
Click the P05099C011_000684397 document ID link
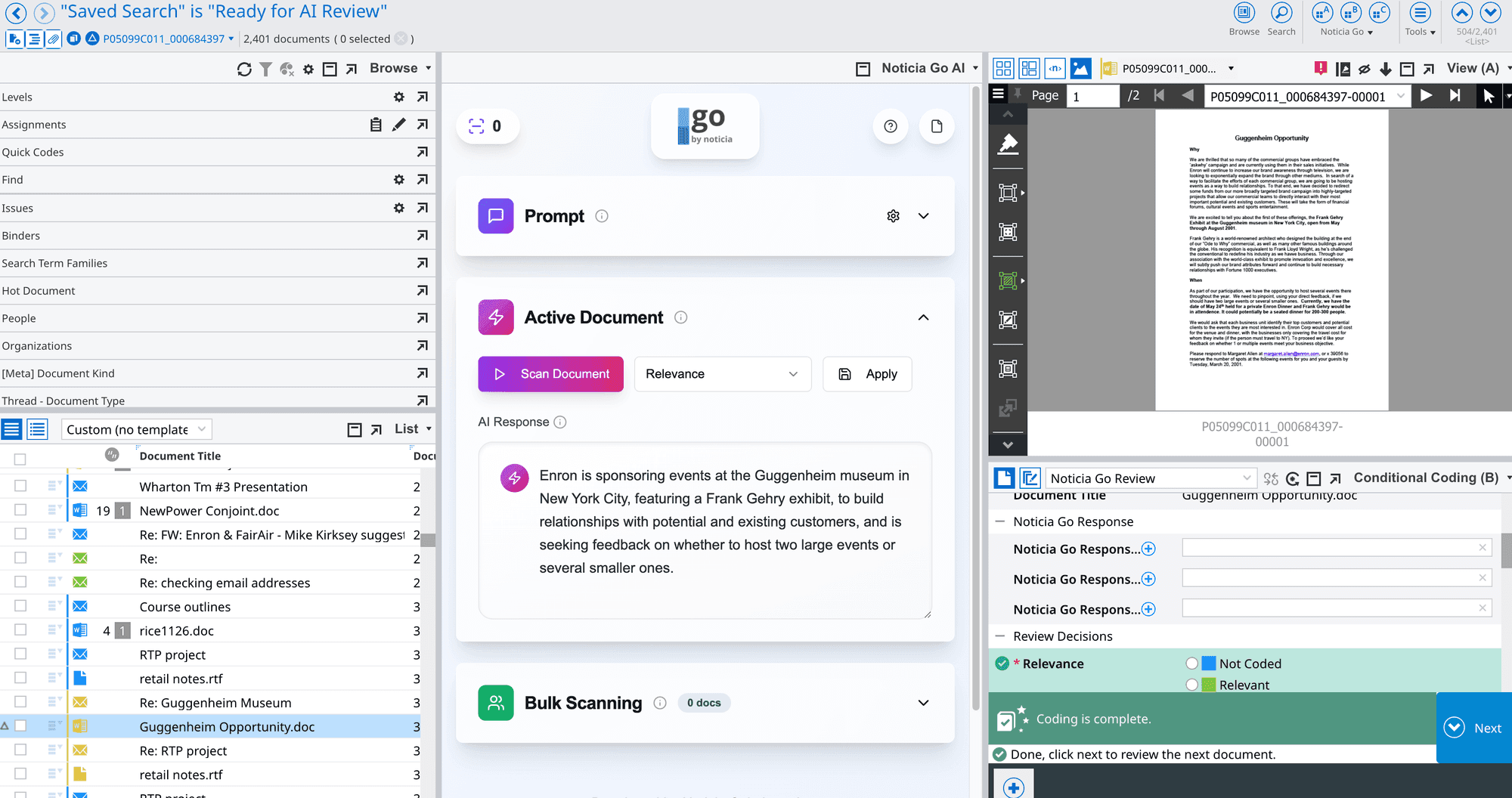[x=164, y=39]
